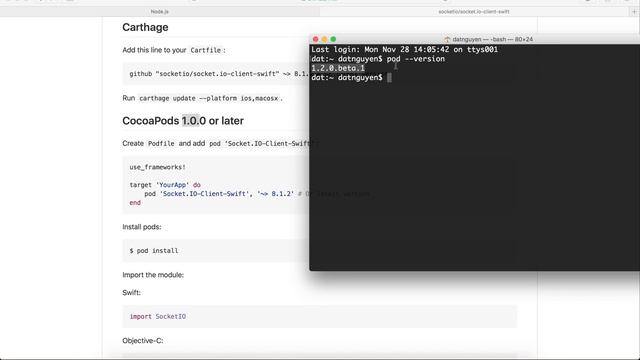
Task: Open a new tab with plus button
Action: pos(634,12)
